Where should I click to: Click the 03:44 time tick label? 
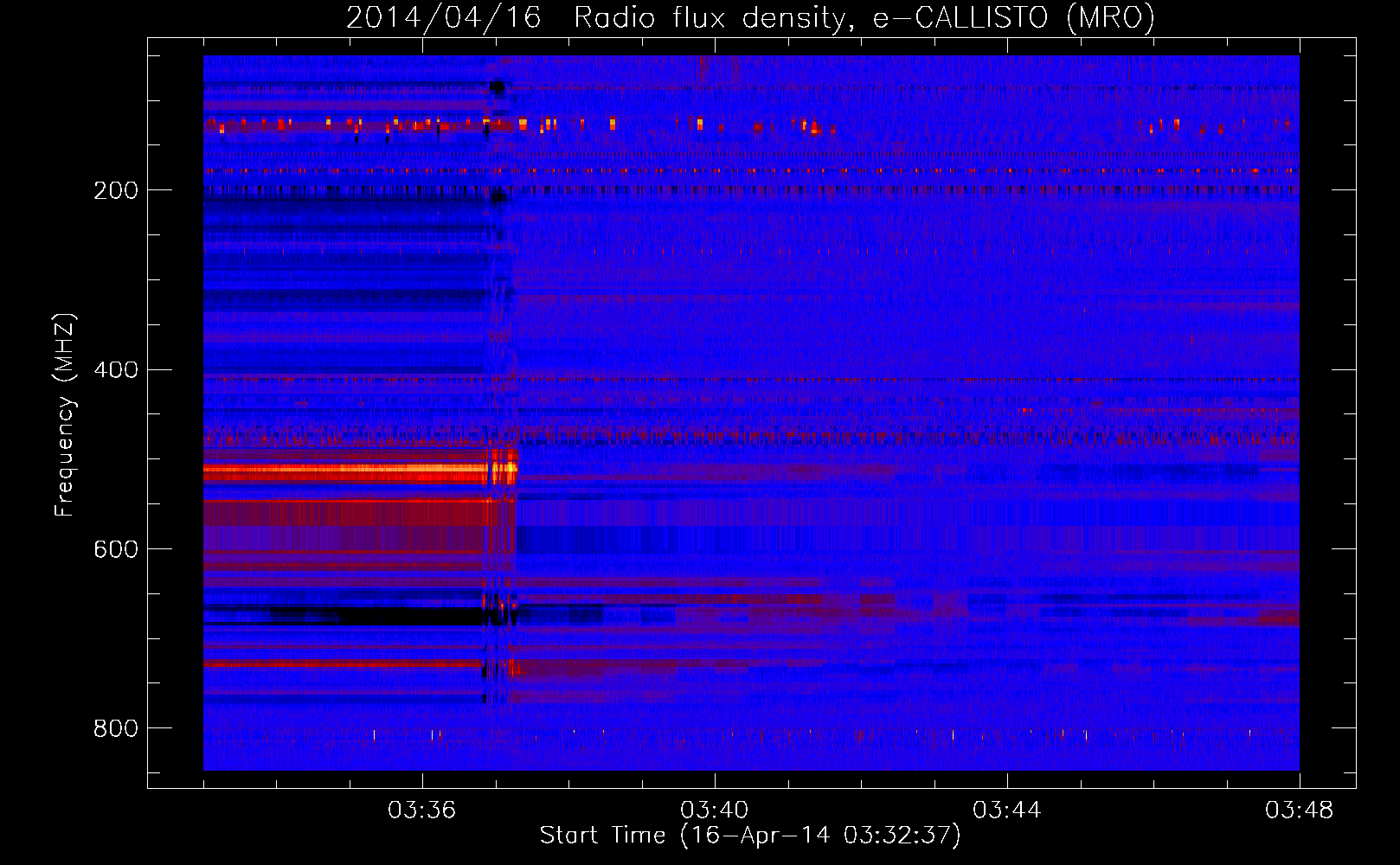(1006, 811)
